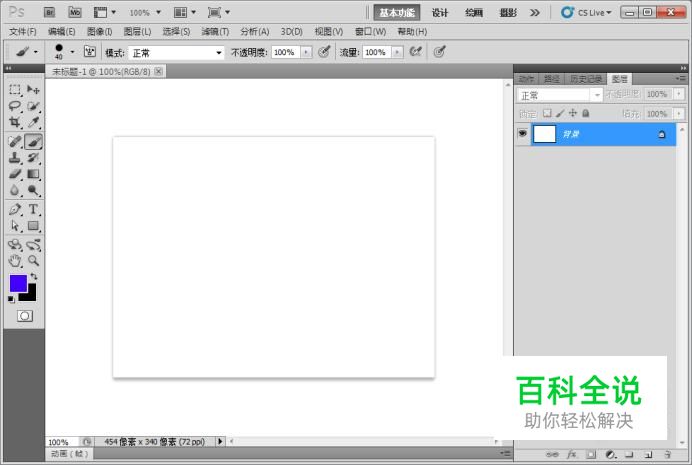This screenshot has height=465, width=692.
Task: Select the Hand tool
Action: tap(15, 261)
